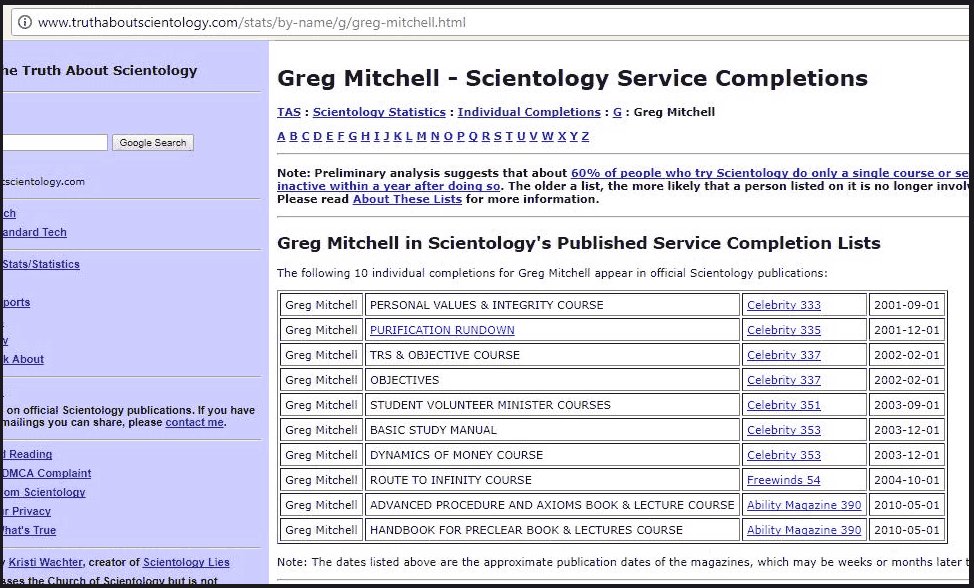Open Celebrity 353 link in BASIC STUDY MANUAL row
Image resolution: width=974 pixels, height=588 pixels.
pyautogui.click(x=784, y=430)
